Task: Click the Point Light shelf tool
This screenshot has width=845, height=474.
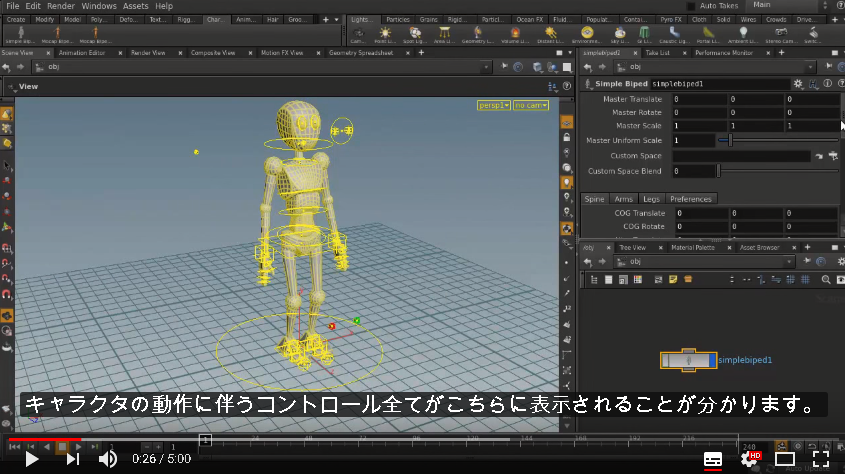Action: click(x=385, y=35)
